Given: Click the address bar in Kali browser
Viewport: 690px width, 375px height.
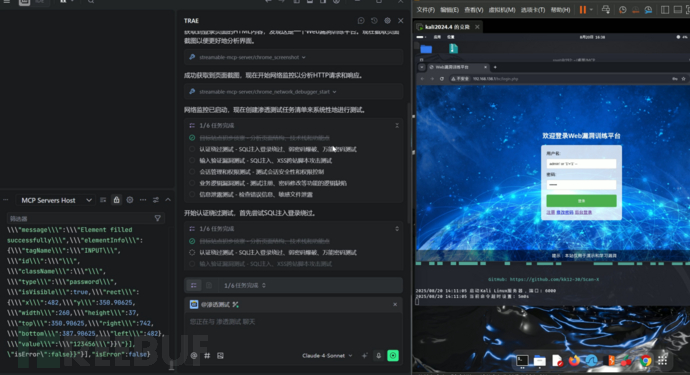Looking at the screenshot, I should pyautogui.click(x=559, y=79).
